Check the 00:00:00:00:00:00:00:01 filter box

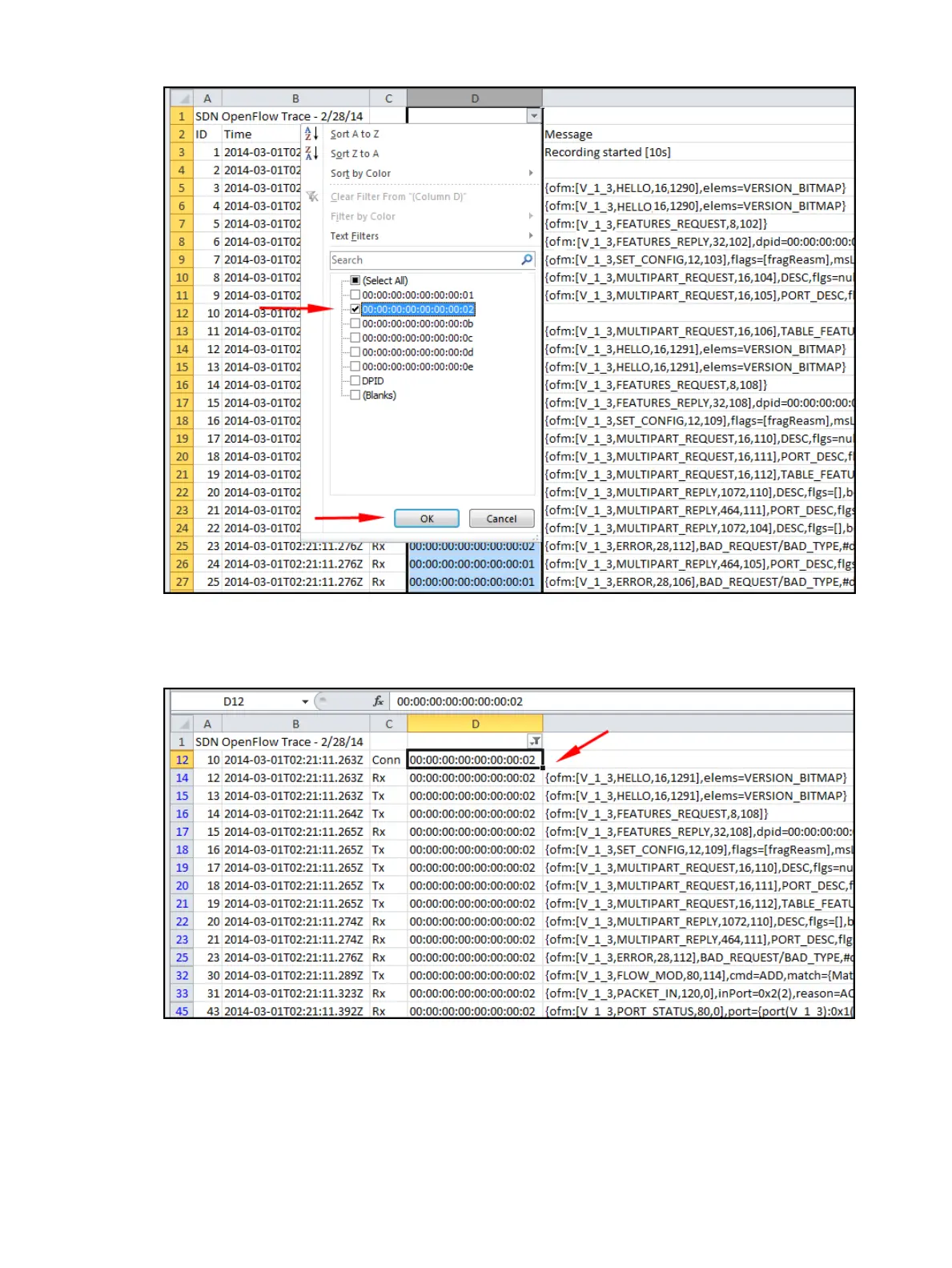click(355, 295)
